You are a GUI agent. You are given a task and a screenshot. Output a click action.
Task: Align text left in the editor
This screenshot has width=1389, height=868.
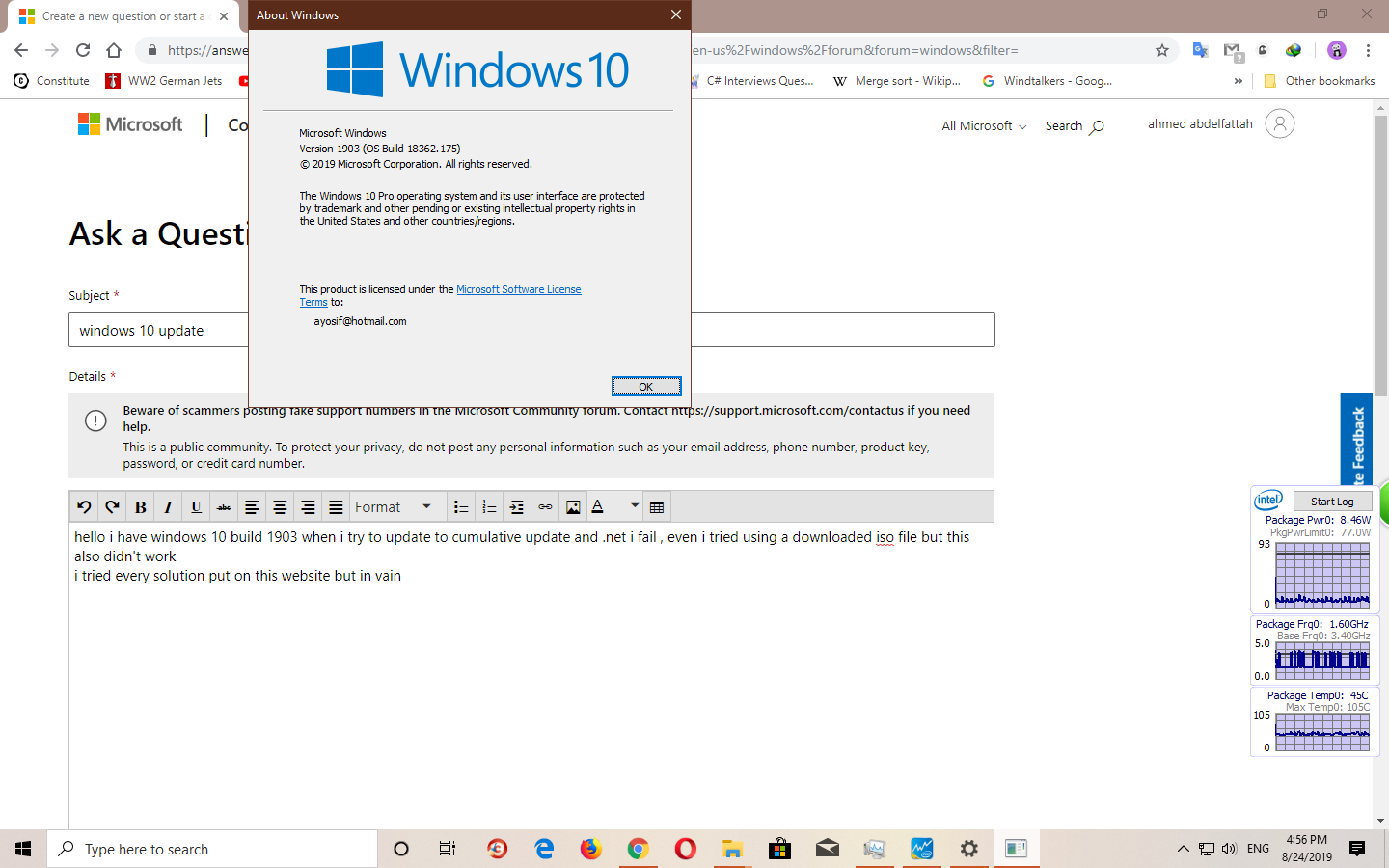(252, 507)
